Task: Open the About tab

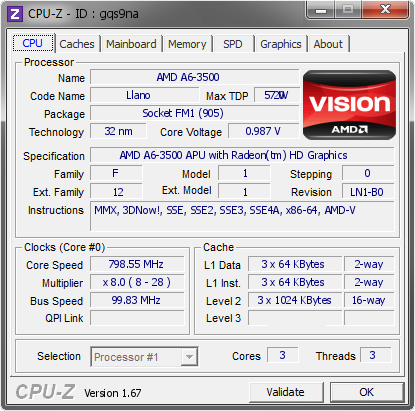Action: point(328,44)
